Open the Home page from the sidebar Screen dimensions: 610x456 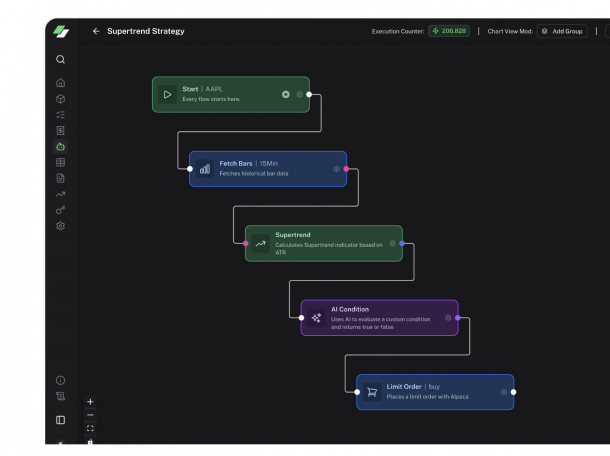pos(61,83)
